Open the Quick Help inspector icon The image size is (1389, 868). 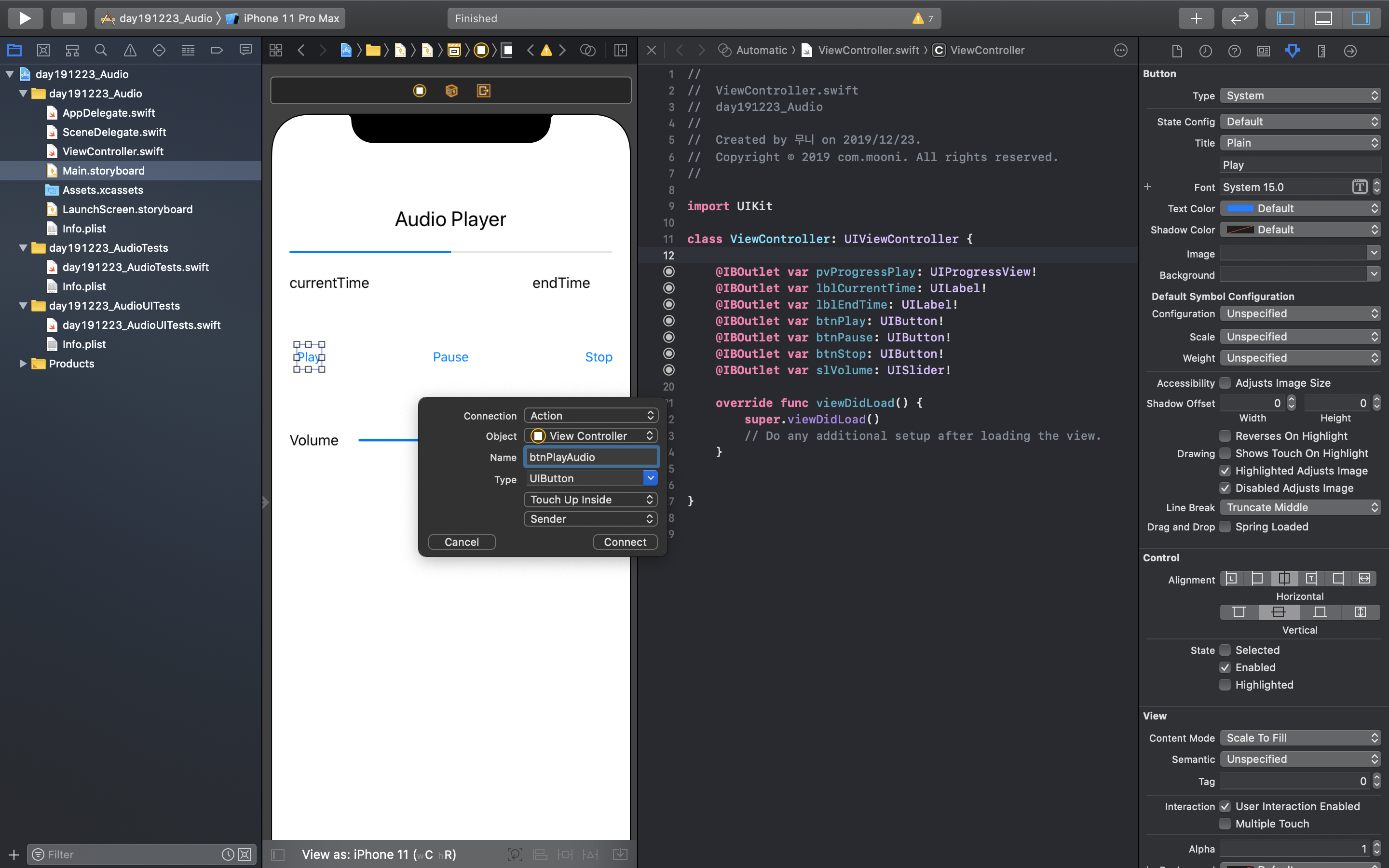pos(1234,51)
